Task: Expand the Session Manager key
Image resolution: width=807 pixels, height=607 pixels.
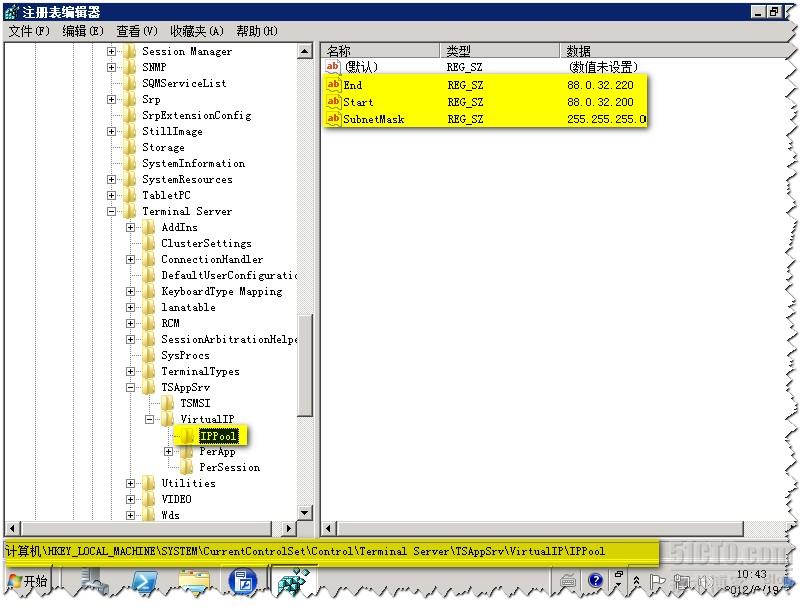Action: point(111,51)
